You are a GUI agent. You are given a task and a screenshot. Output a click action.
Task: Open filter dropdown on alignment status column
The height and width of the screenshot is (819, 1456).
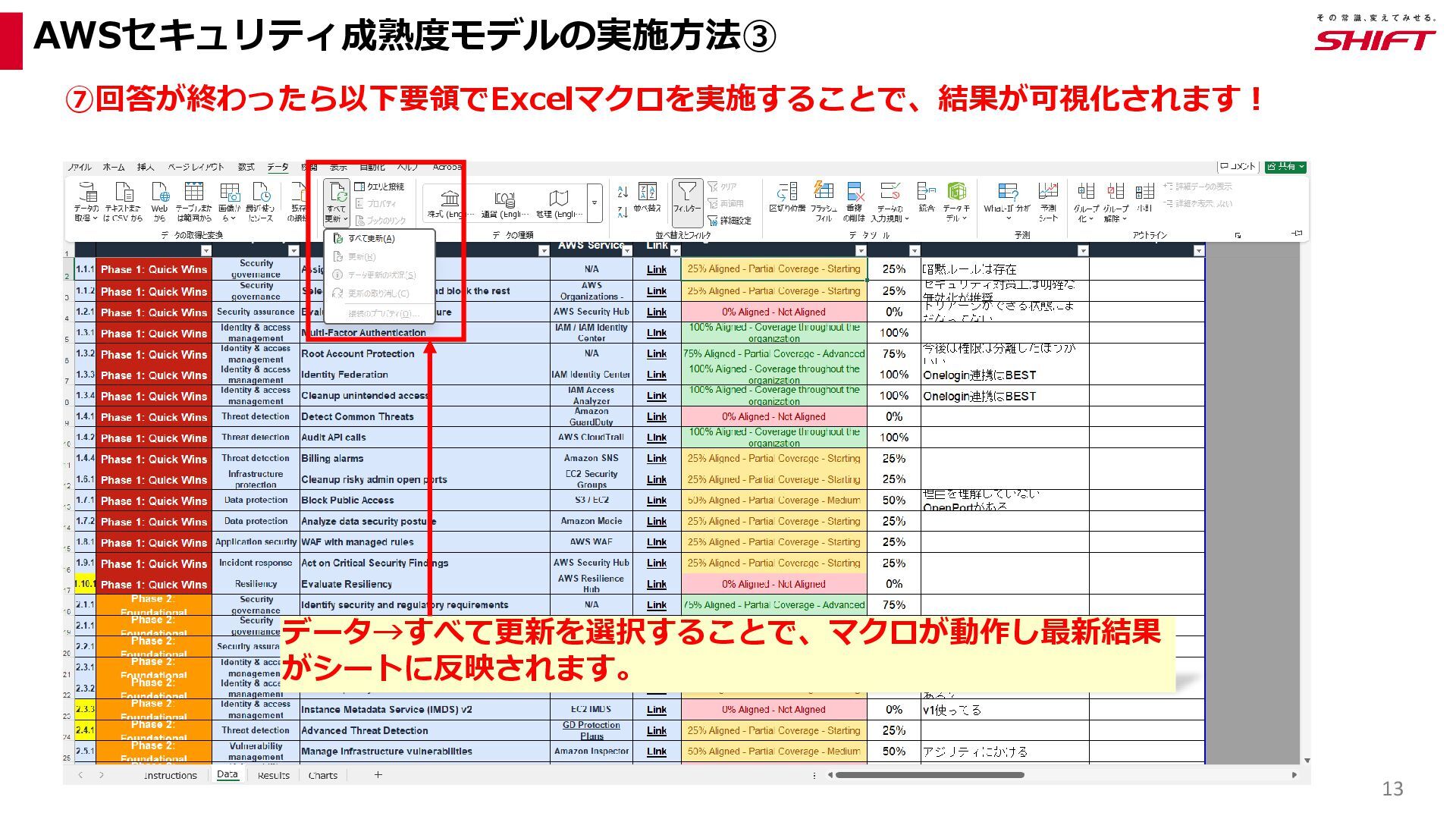[x=861, y=250]
